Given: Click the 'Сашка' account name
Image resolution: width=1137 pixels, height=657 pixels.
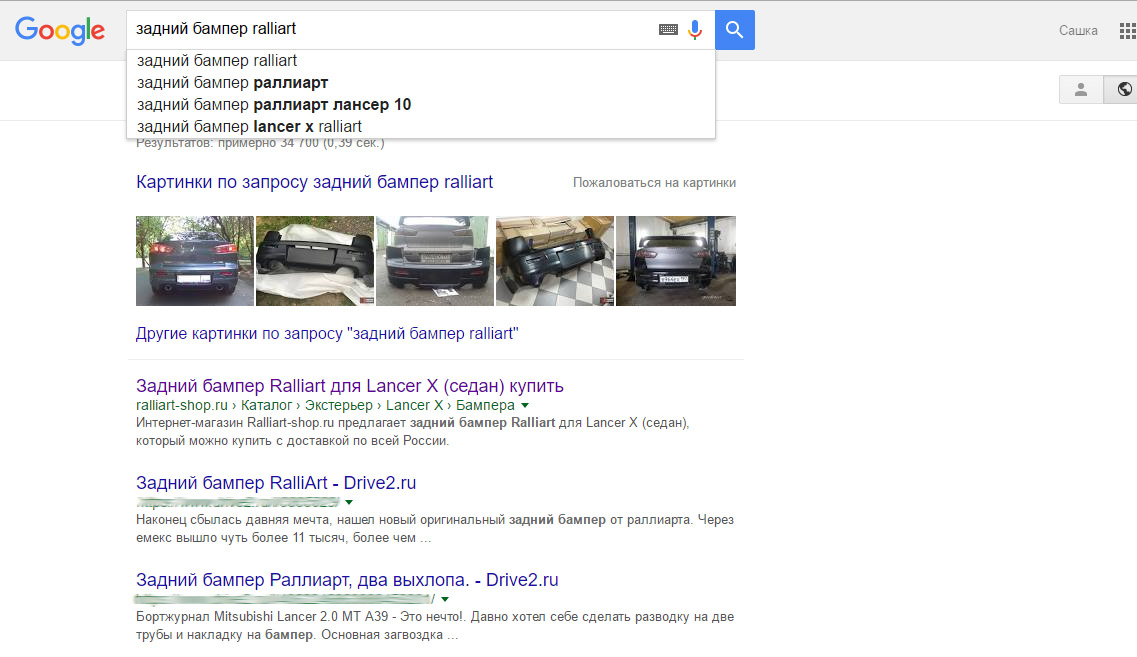Looking at the screenshot, I should pos(1078,30).
